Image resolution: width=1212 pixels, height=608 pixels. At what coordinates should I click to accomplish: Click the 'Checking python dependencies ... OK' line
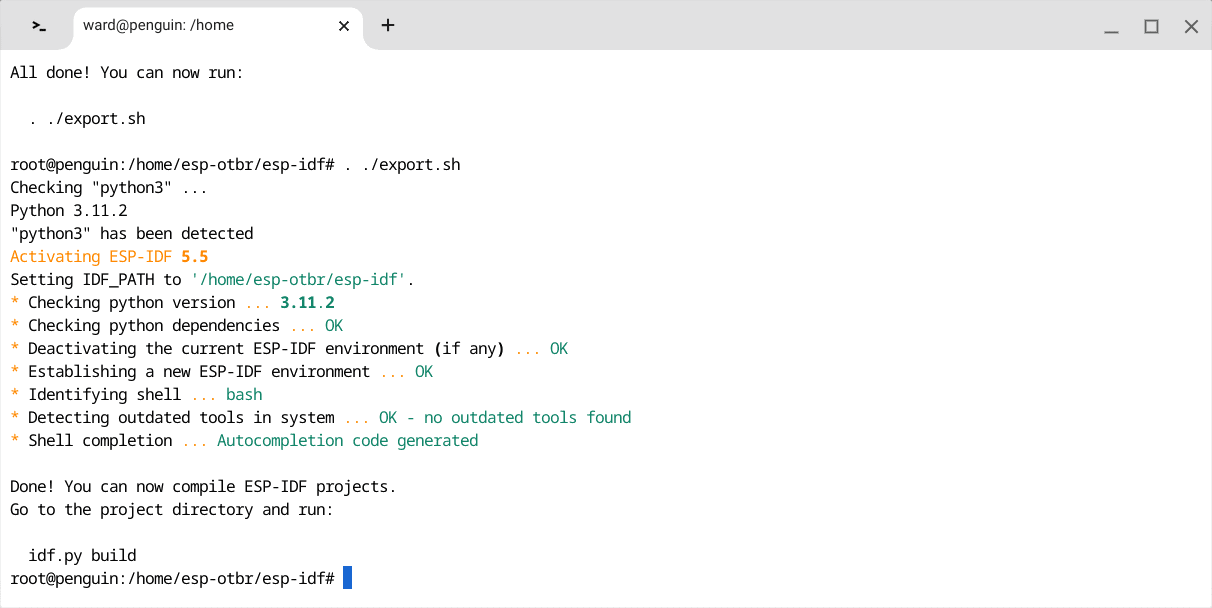[x=177, y=326]
